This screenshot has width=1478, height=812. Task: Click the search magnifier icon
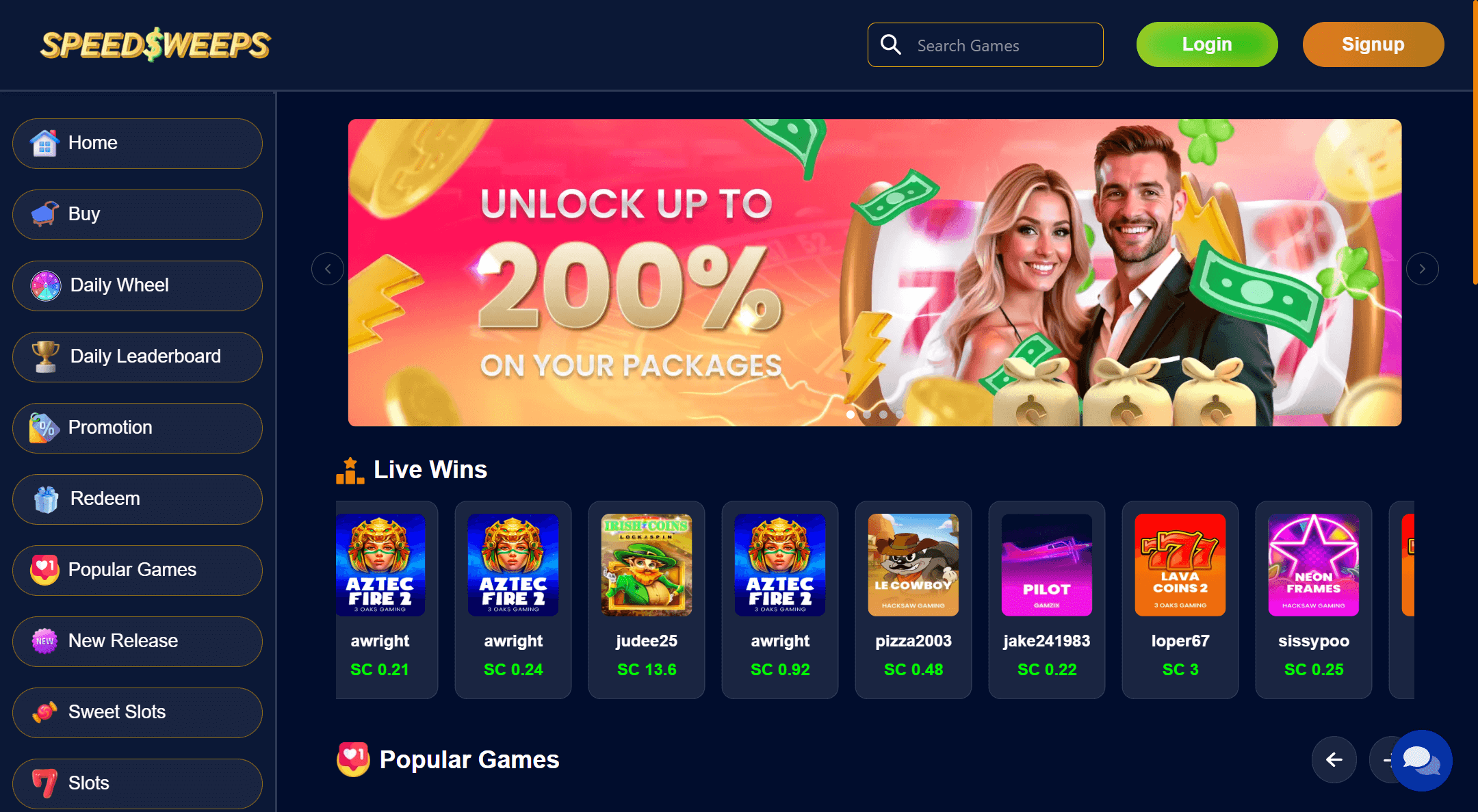890,44
